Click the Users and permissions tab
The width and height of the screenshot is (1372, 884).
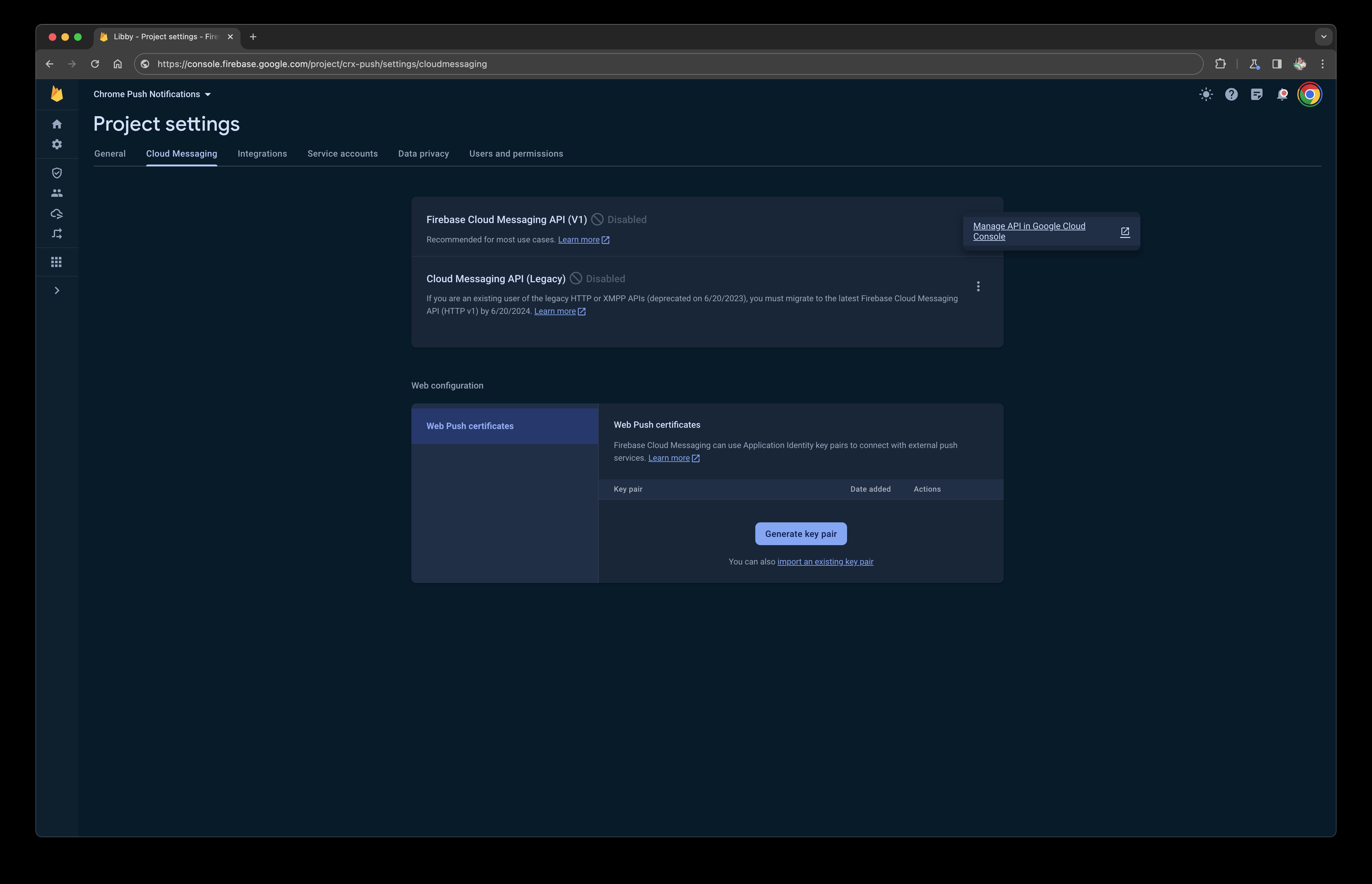(516, 153)
